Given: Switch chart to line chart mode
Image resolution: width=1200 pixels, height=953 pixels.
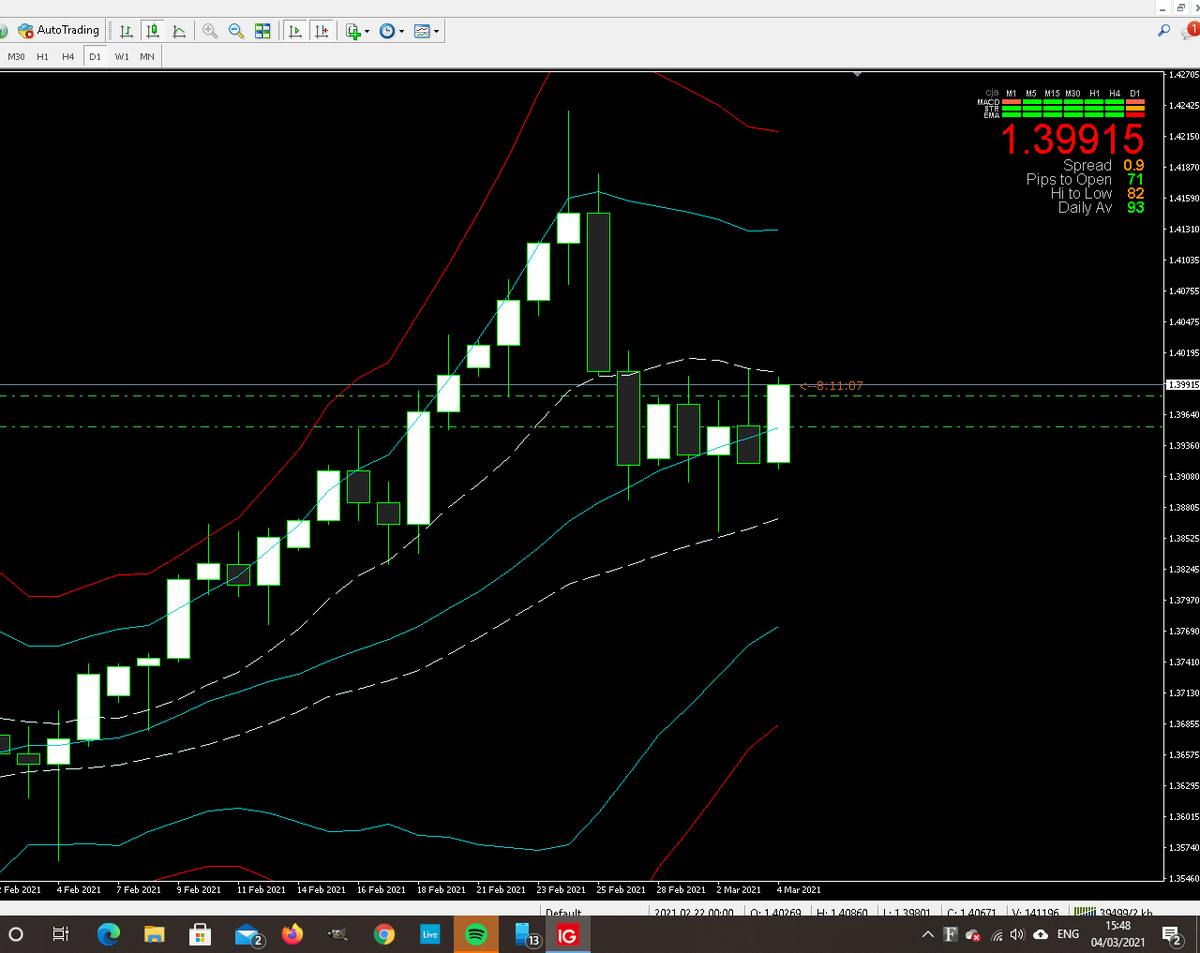Looking at the screenshot, I should point(178,31).
